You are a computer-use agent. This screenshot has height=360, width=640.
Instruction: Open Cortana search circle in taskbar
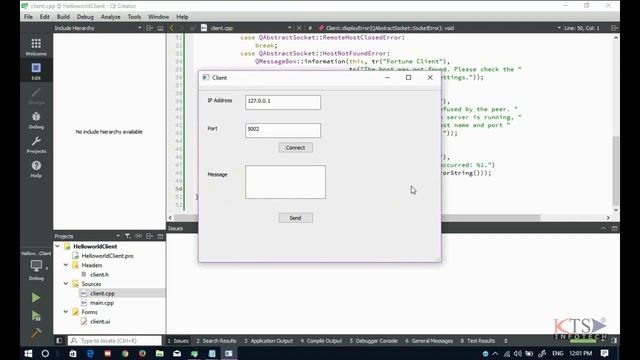[45, 353]
